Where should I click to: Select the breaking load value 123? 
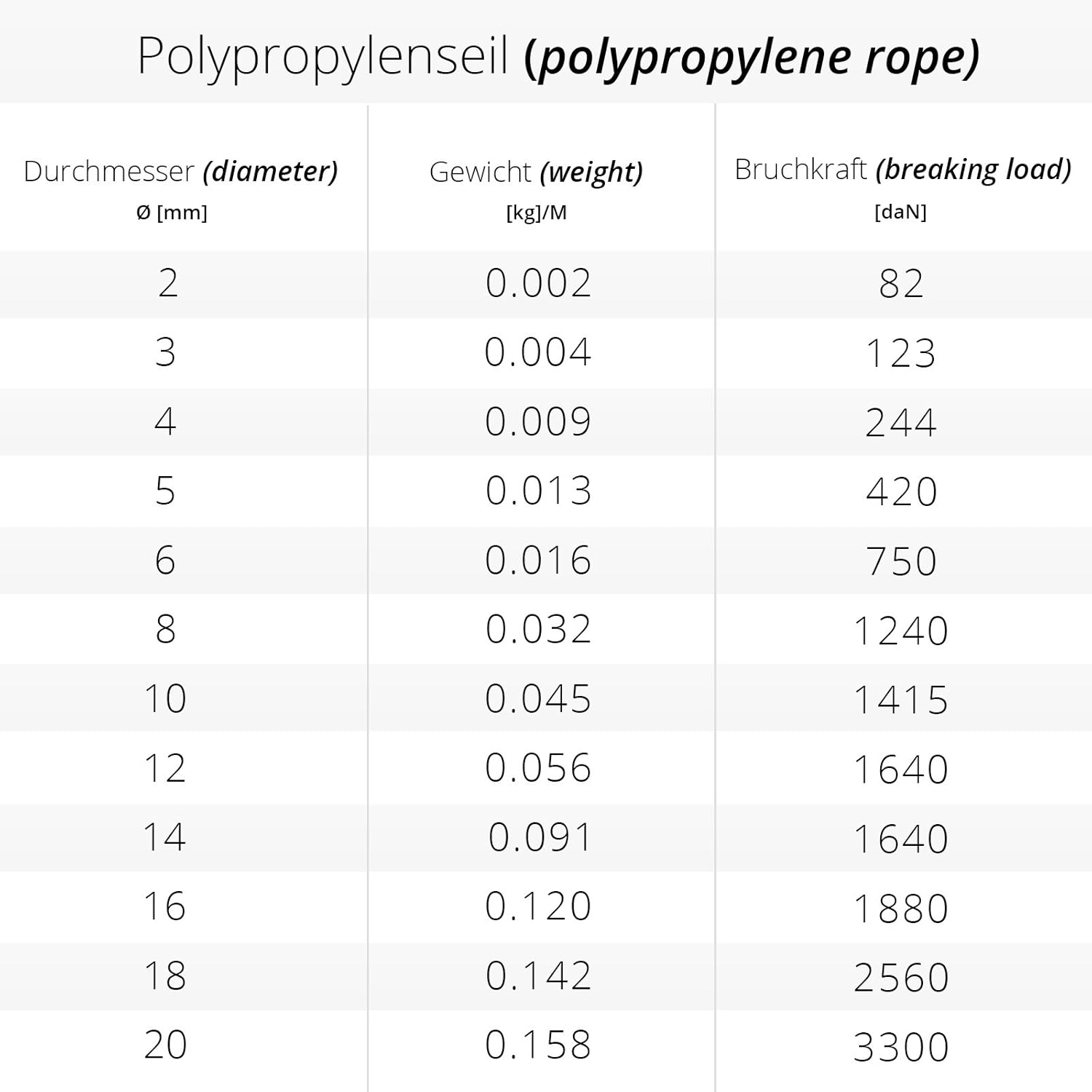click(901, 354)
